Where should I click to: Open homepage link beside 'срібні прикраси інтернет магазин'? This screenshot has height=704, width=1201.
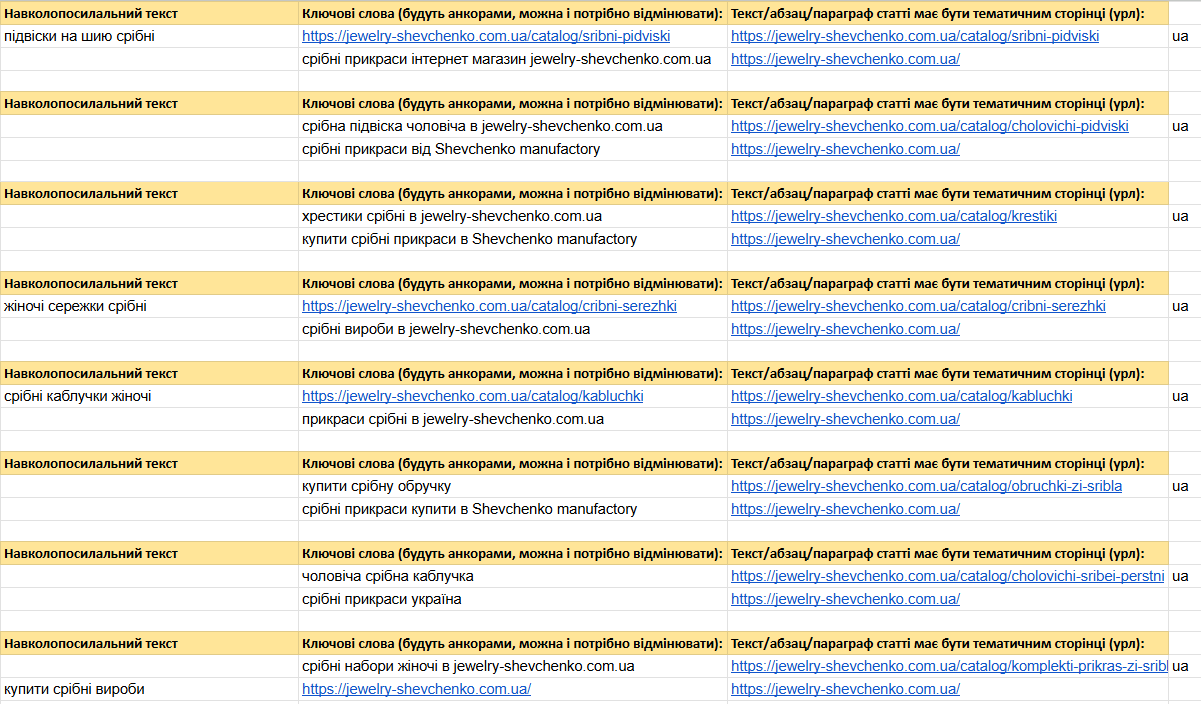click(845, 59)
